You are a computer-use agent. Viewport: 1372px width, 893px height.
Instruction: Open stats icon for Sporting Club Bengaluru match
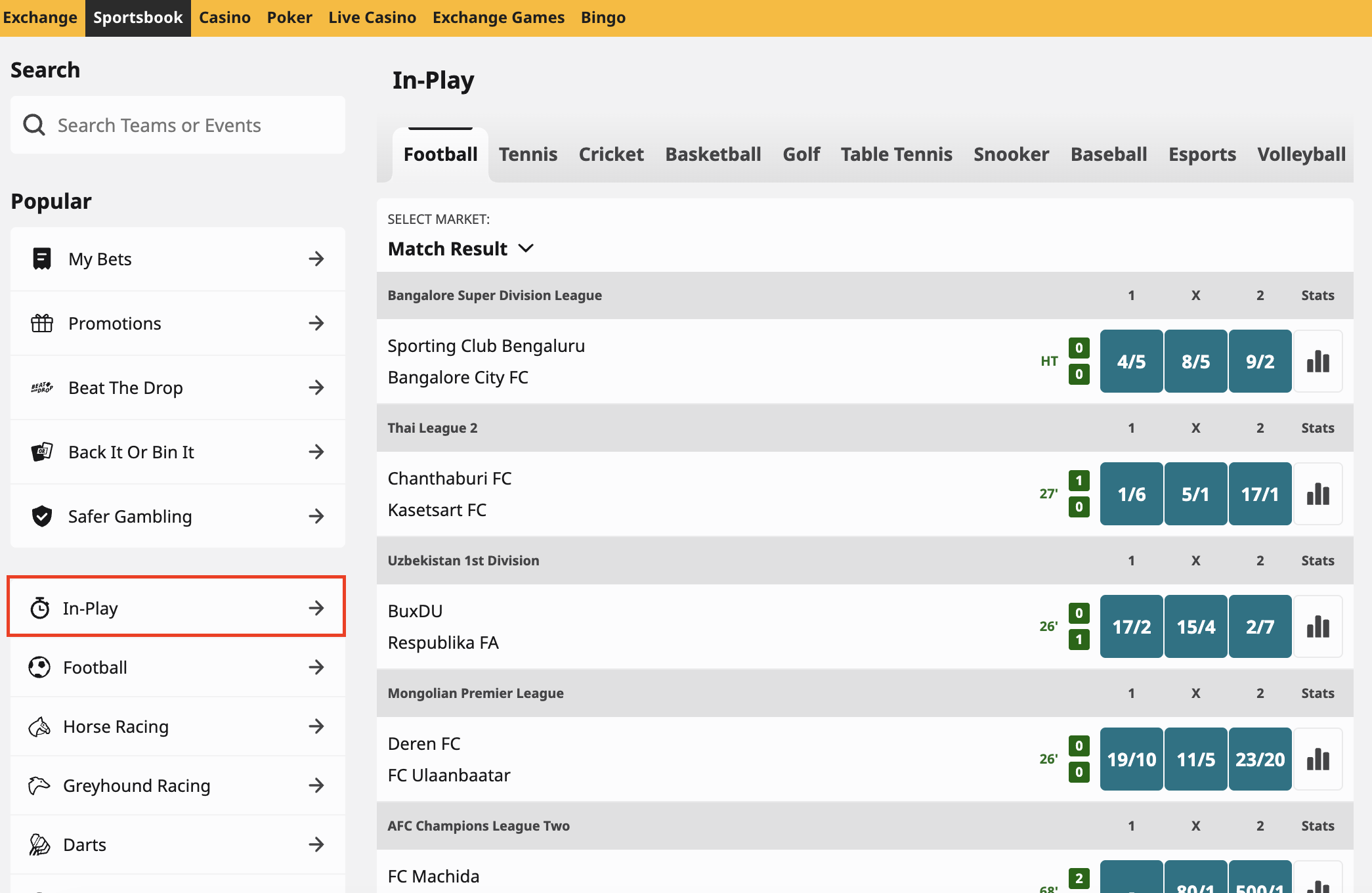pyautogui.click(x=1318, y=361)
